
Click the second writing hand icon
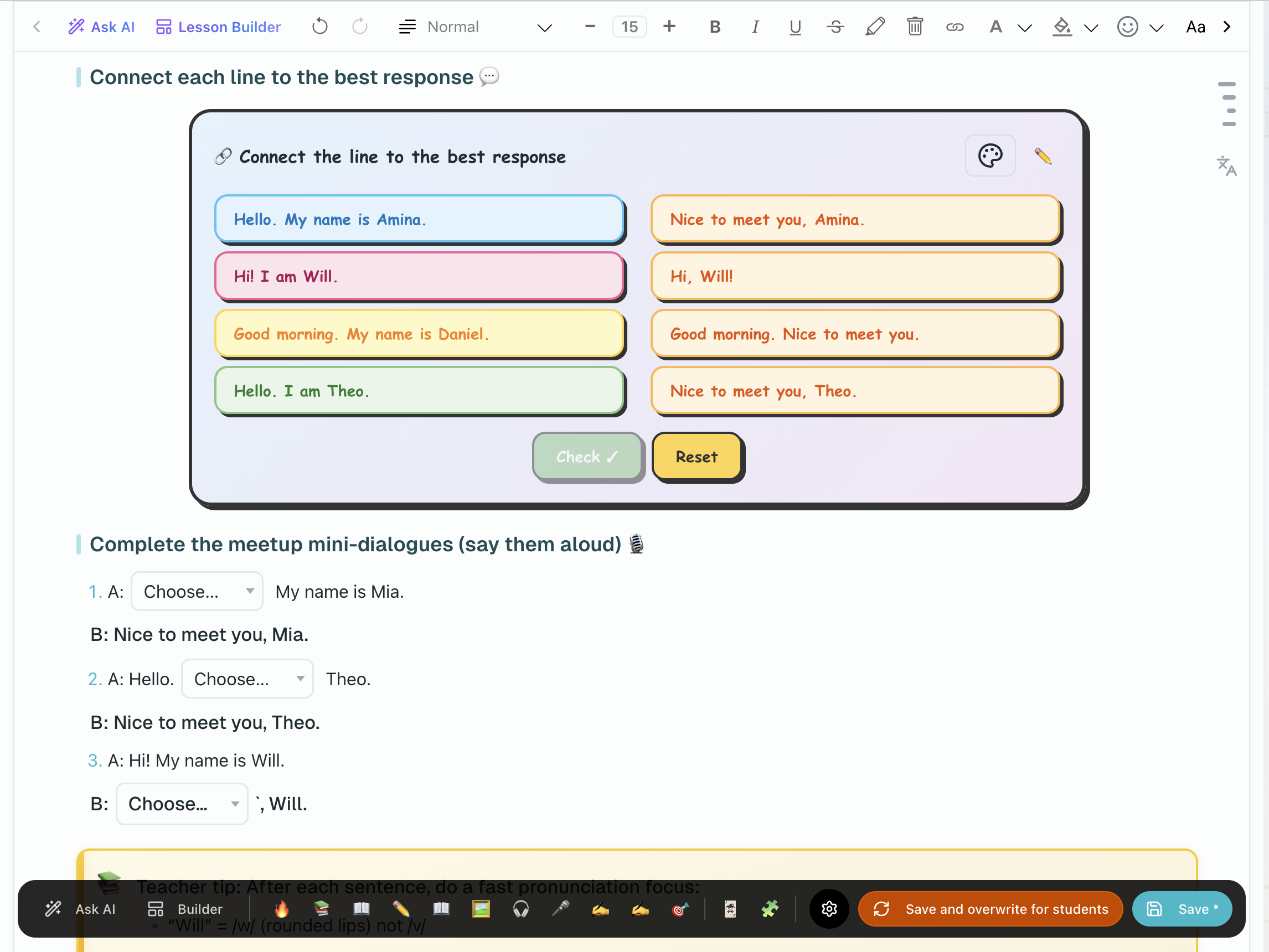(640, 909)
